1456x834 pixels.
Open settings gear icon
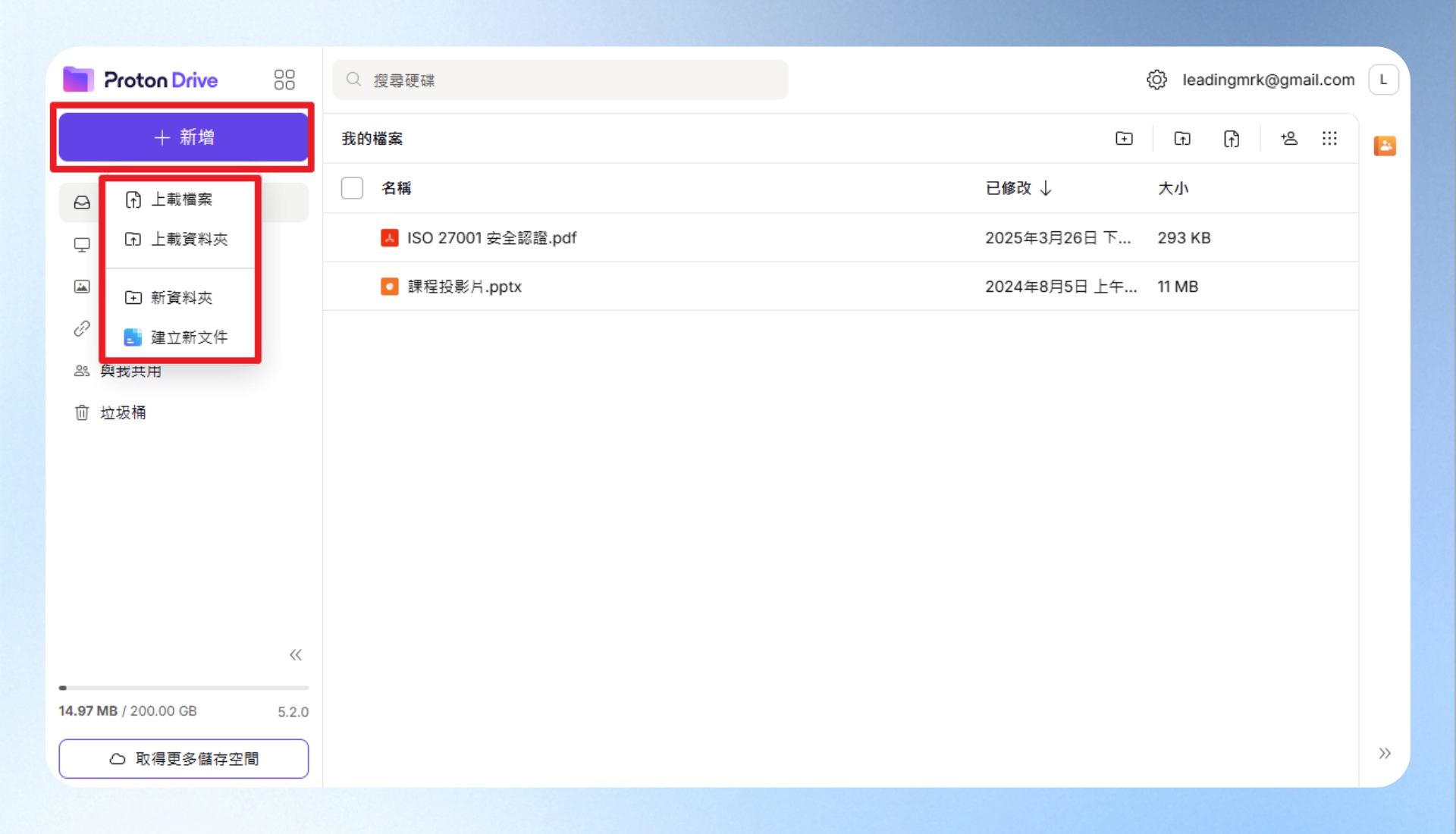click(1156, 80)
